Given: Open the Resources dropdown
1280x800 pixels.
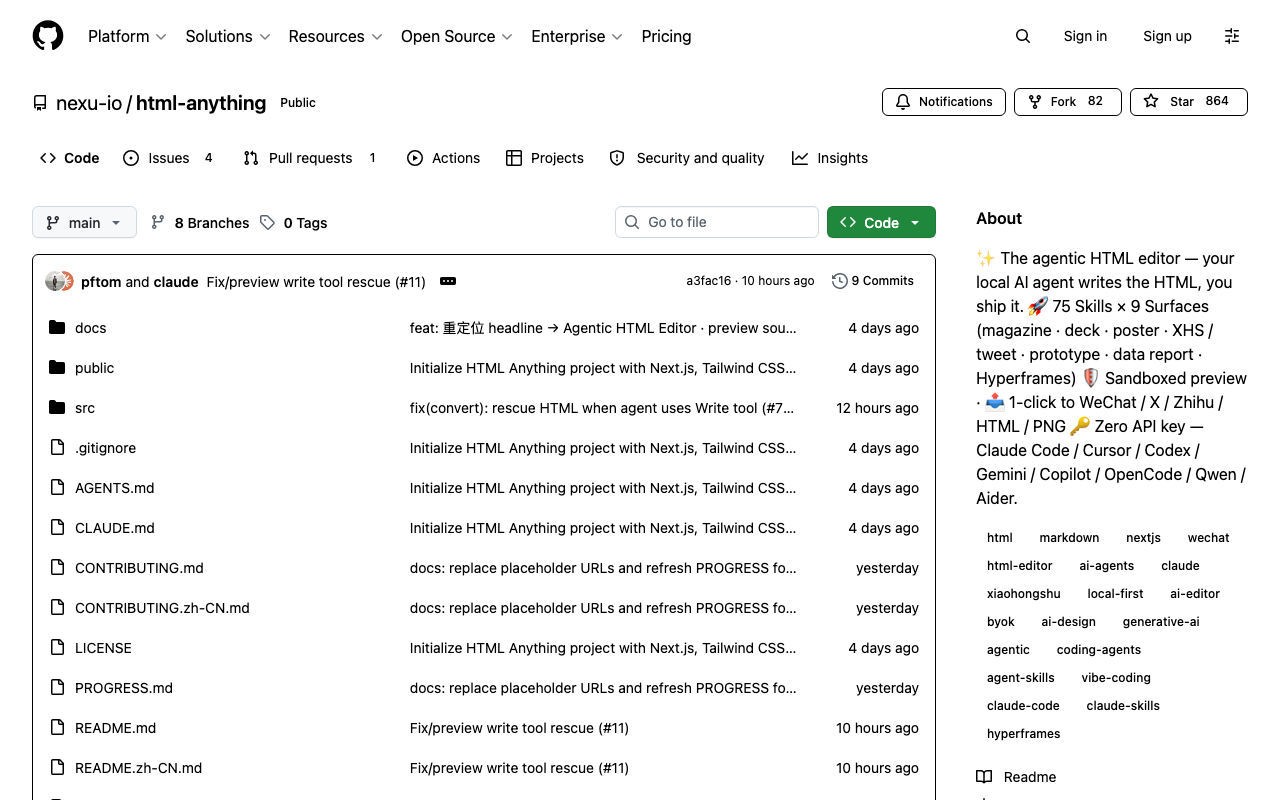Looking at the screenshot, I should point(335,36).
